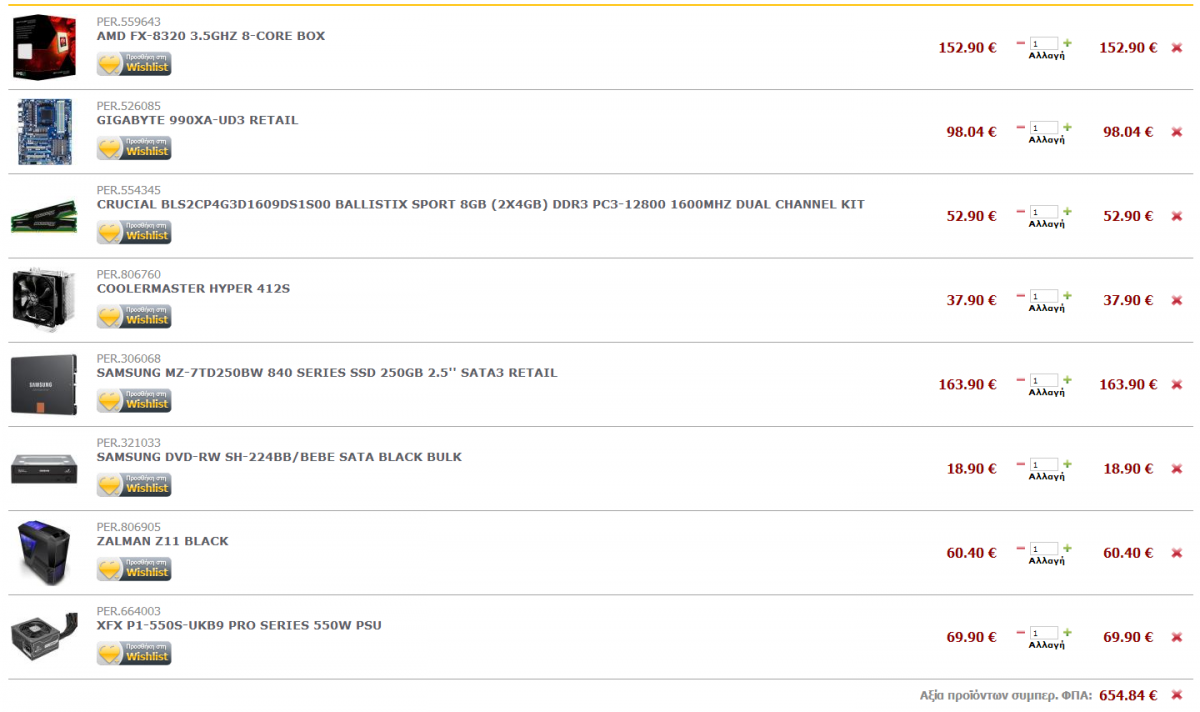Increase quantity of Crucial Ballistix RAM

pos(1067,212)
